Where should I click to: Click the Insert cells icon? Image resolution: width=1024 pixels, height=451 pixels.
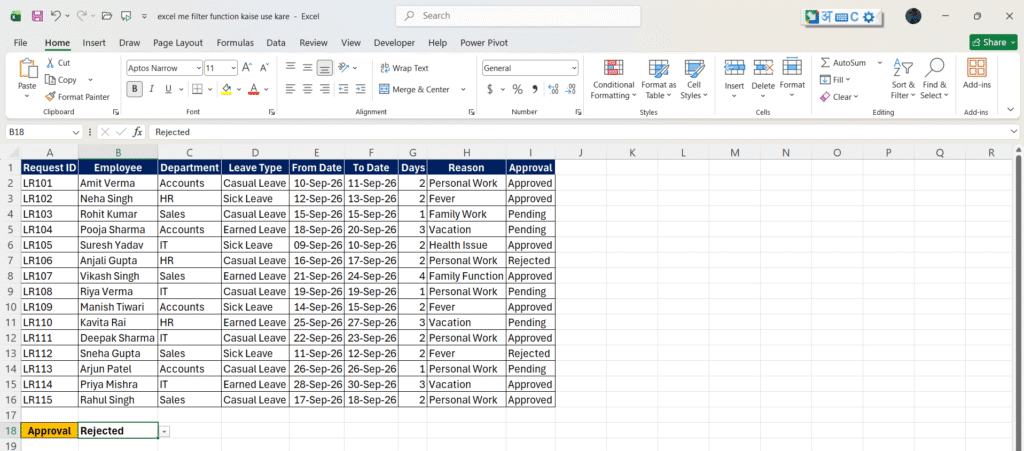pyautogui.click(x=734, y=68)
